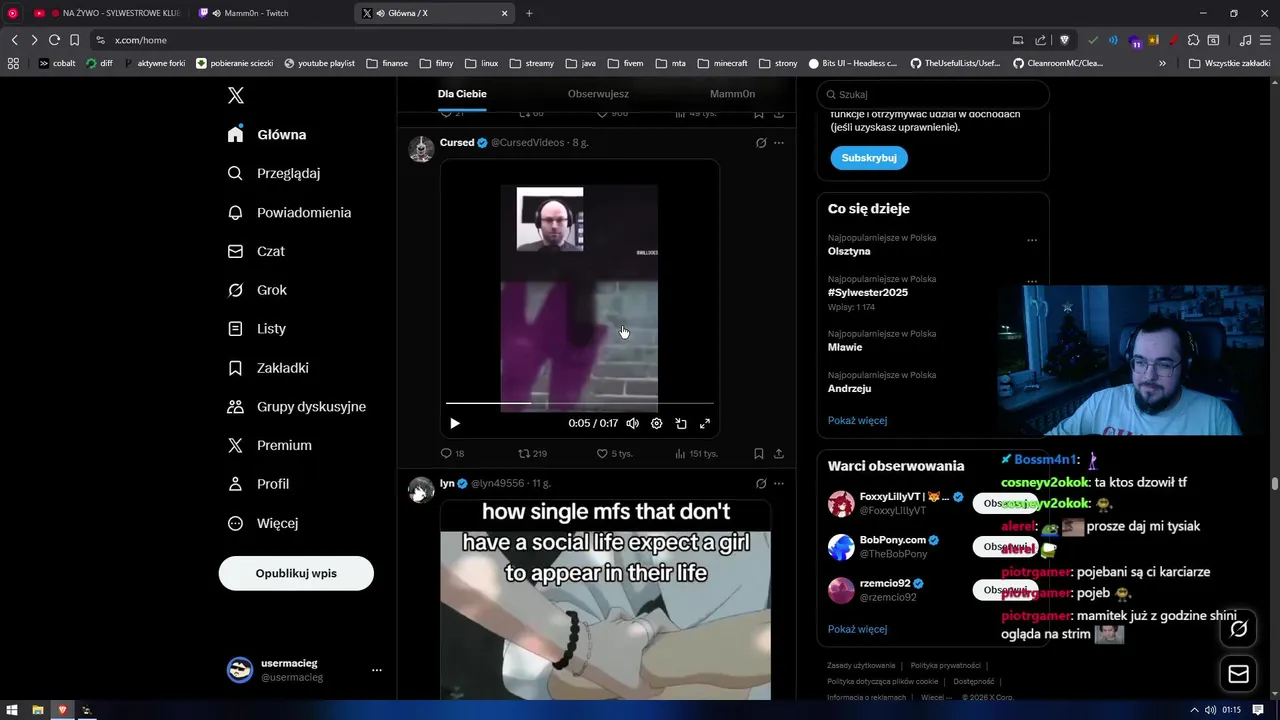Open Listy in sidebar
The height and width of the screenshot is (720, 1280).
click(257, 329)
